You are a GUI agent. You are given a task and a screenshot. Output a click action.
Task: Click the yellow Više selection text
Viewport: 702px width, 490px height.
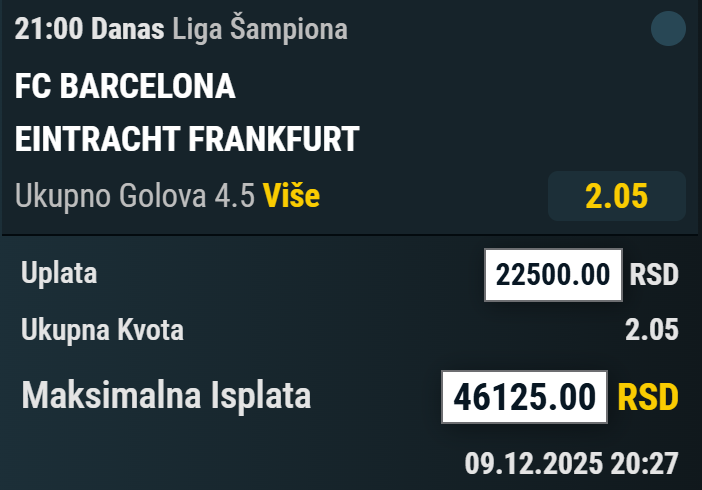coord(291,196)
